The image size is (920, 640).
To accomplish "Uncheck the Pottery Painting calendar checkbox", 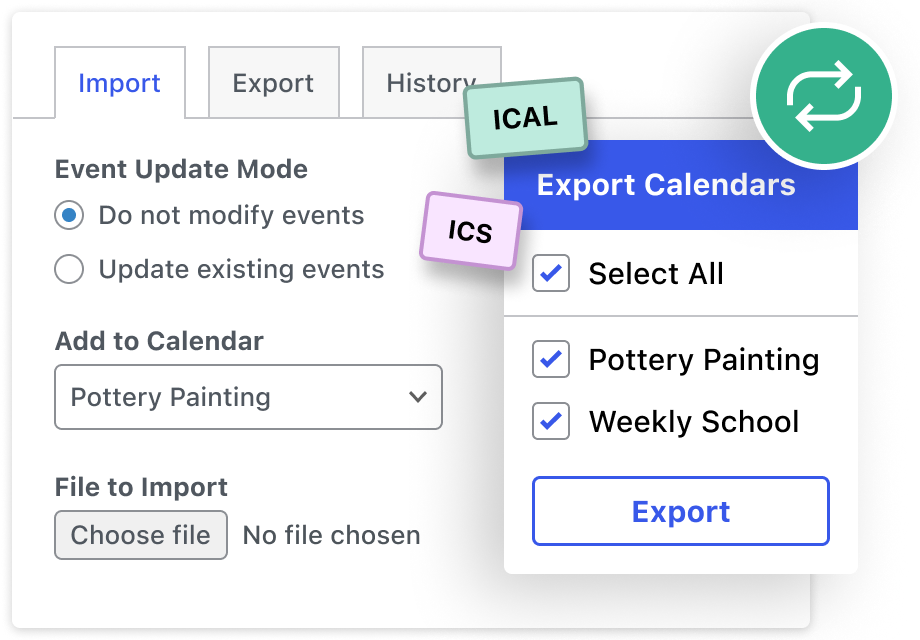I will (551, 359).
